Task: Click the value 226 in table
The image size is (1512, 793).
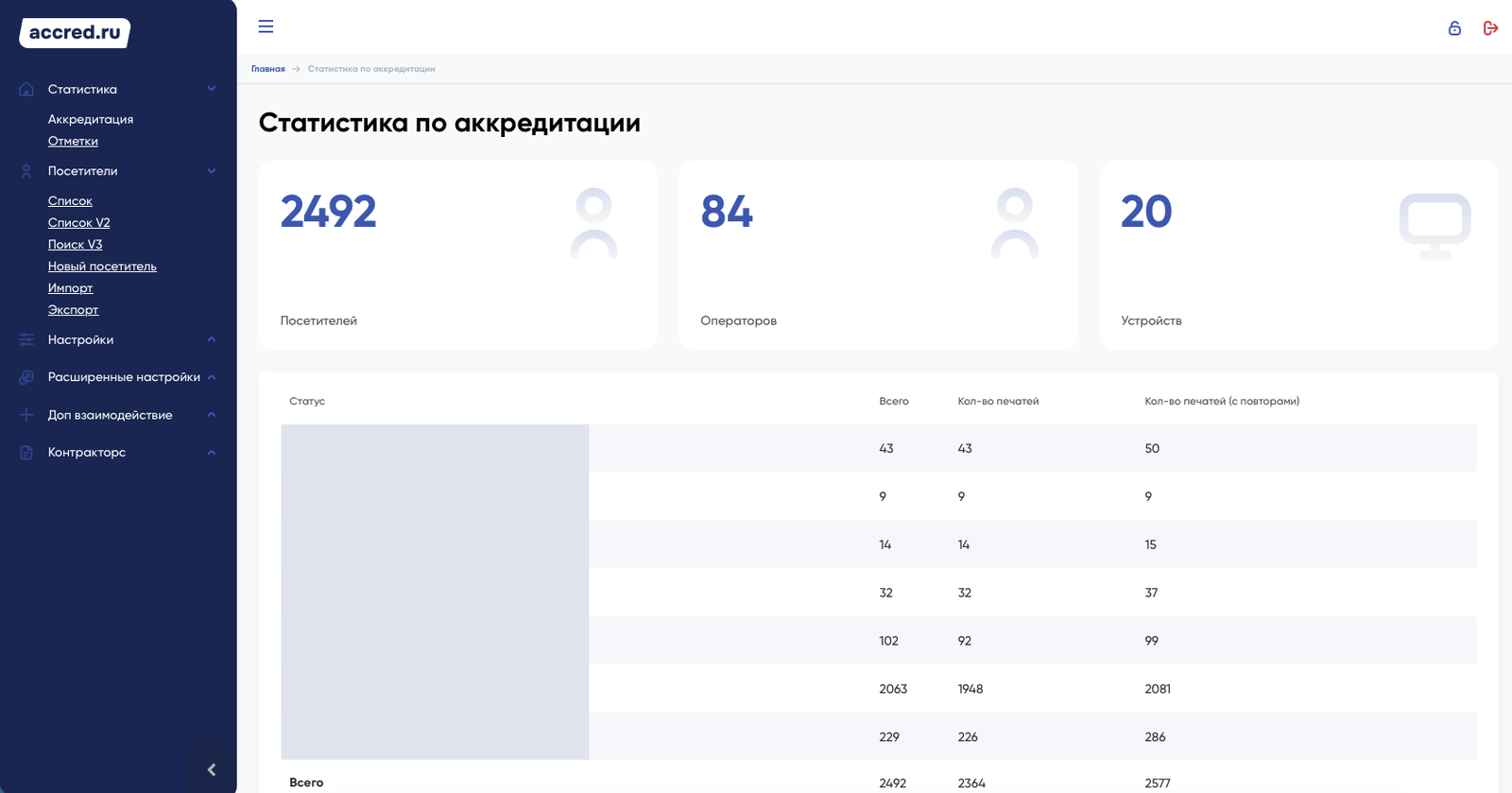Action: 968,737
